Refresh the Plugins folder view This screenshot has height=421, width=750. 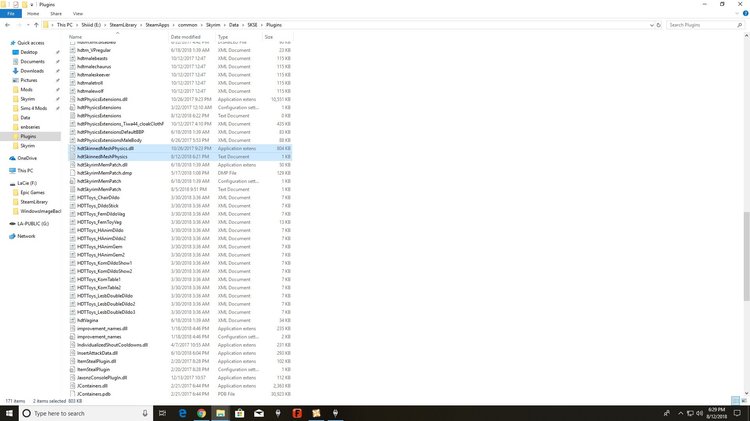point(659,25)
